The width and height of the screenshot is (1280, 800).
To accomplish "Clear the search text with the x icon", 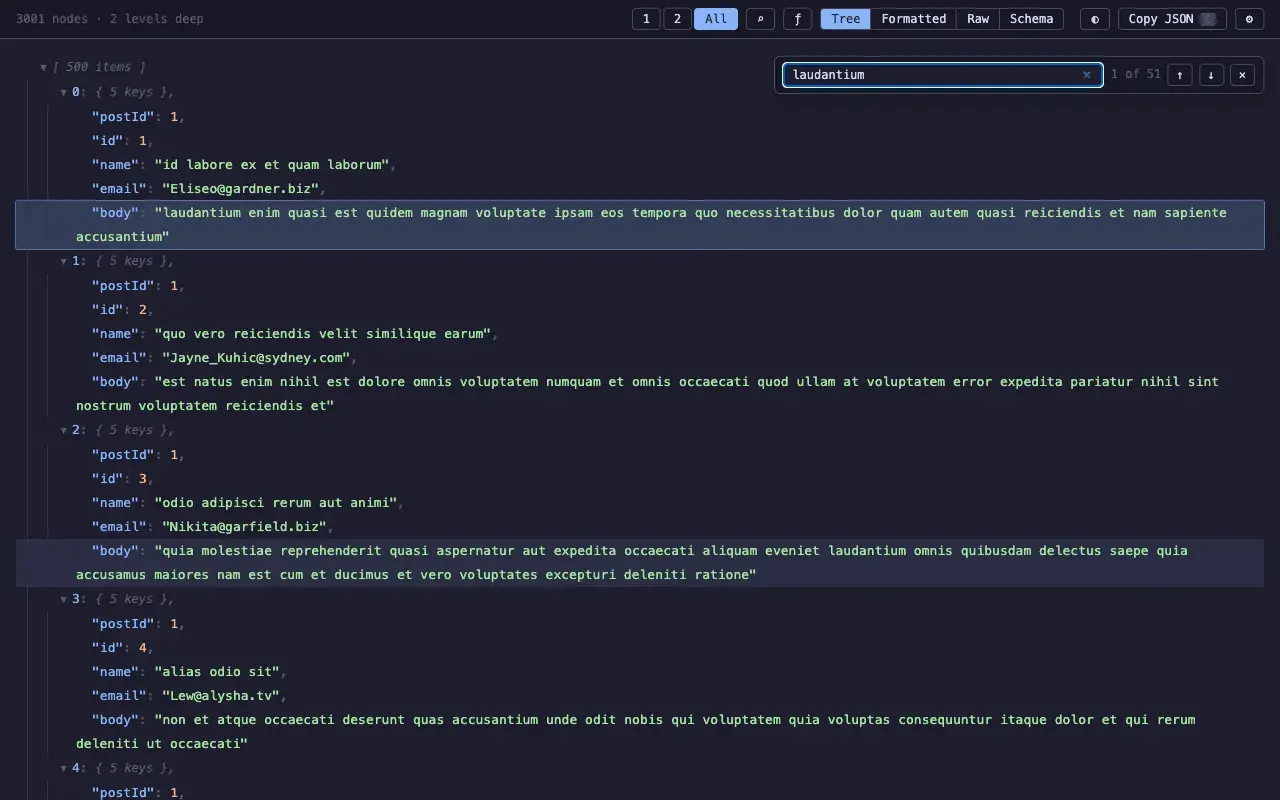I will tap(1087, 75).
